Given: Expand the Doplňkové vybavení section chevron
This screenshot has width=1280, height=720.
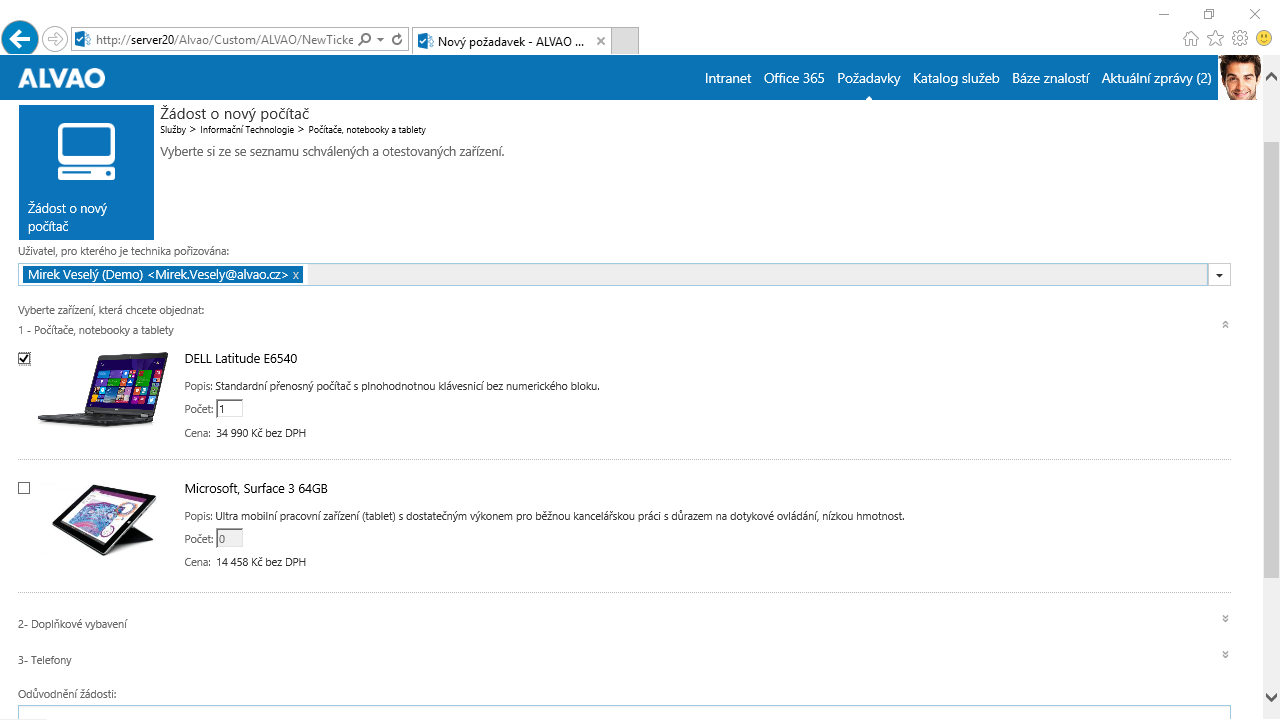Looking at the screenshot, I should 1225,619.
